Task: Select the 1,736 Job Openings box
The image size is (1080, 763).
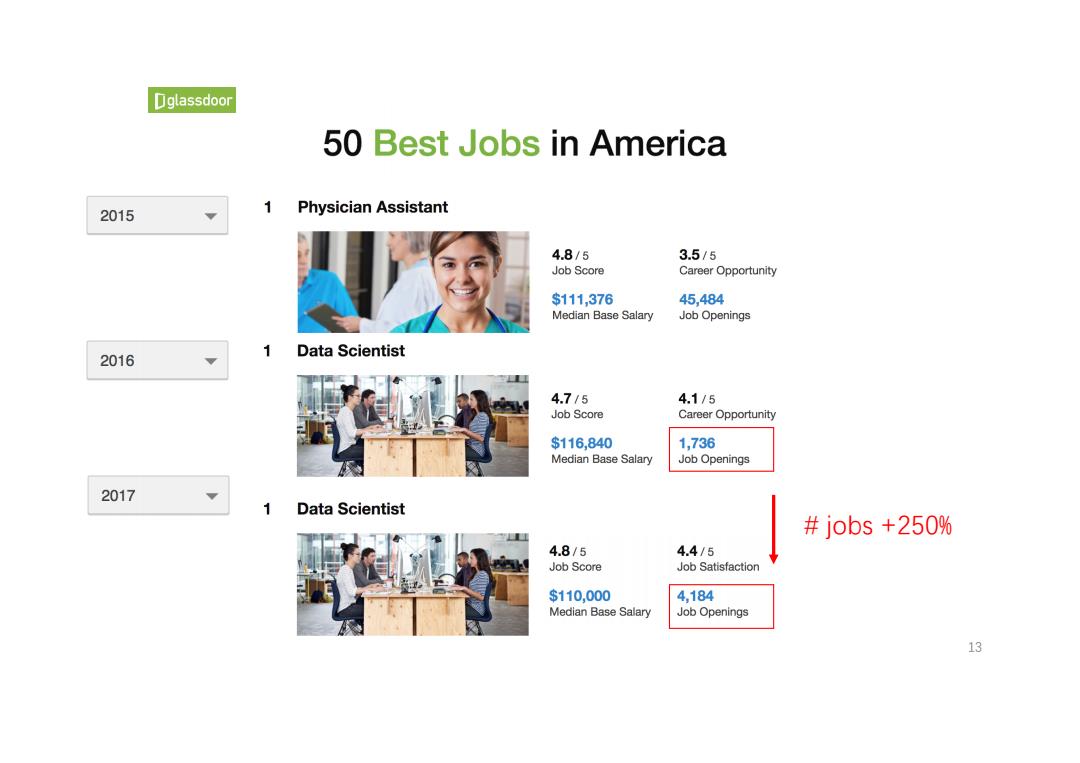Action: point(721,450)
